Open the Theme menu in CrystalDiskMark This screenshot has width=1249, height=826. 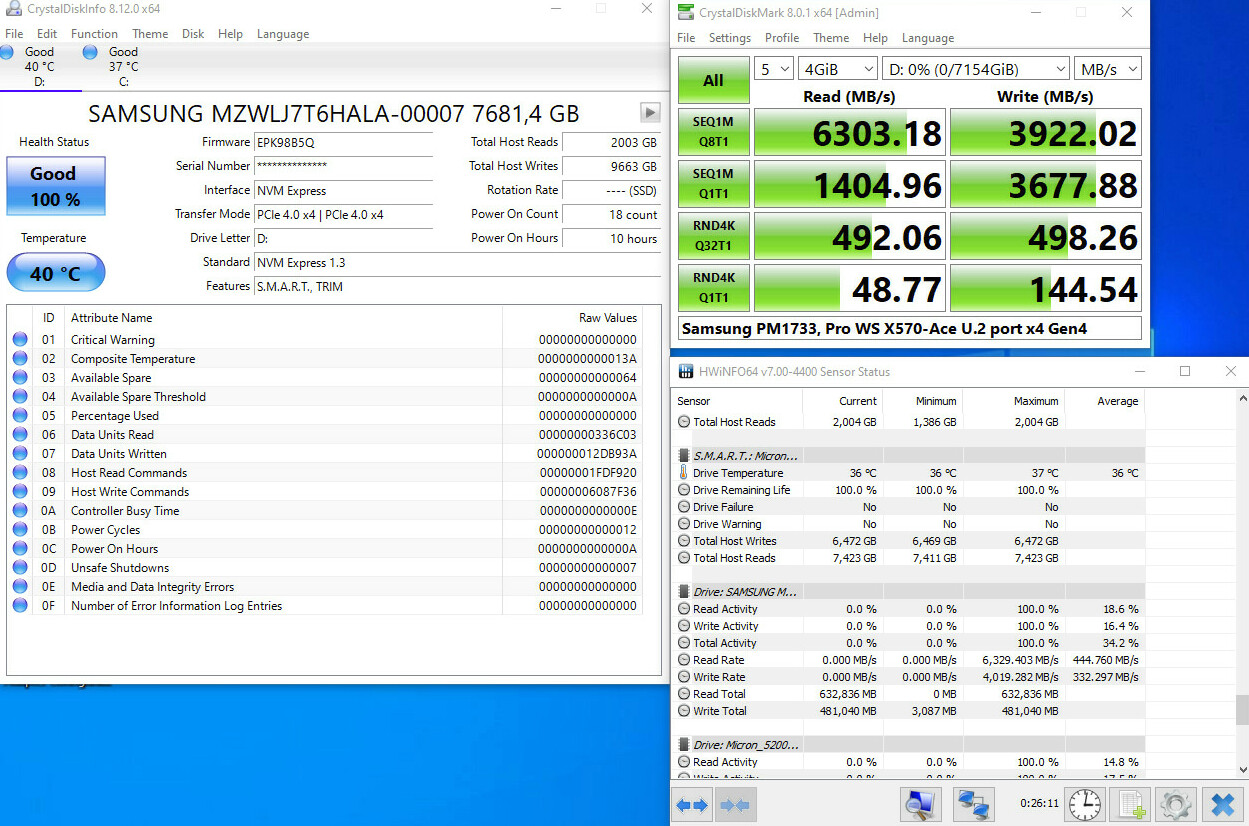831,38
